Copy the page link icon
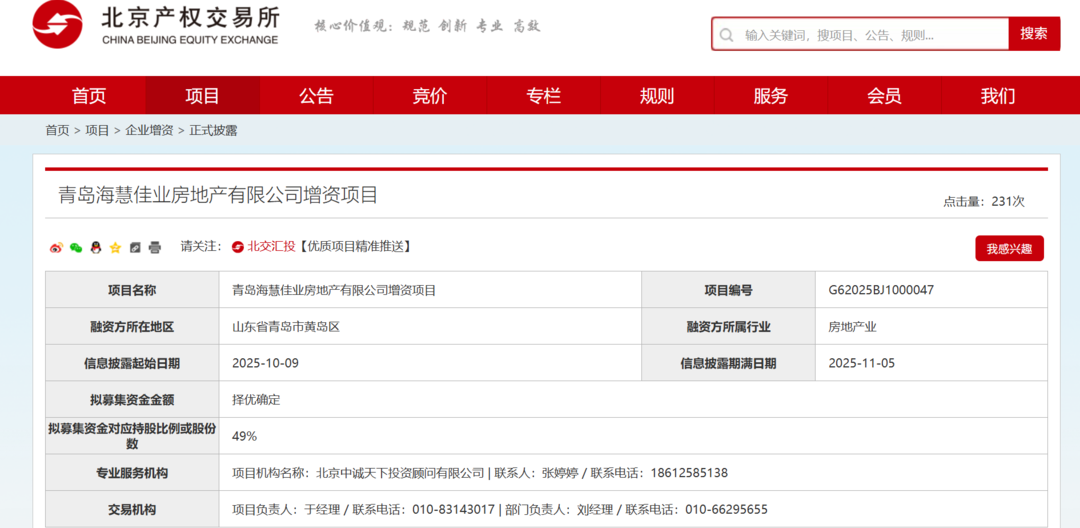Image resolution: width=1080 pixels, height=528 pixels. (x=135, y=247)
